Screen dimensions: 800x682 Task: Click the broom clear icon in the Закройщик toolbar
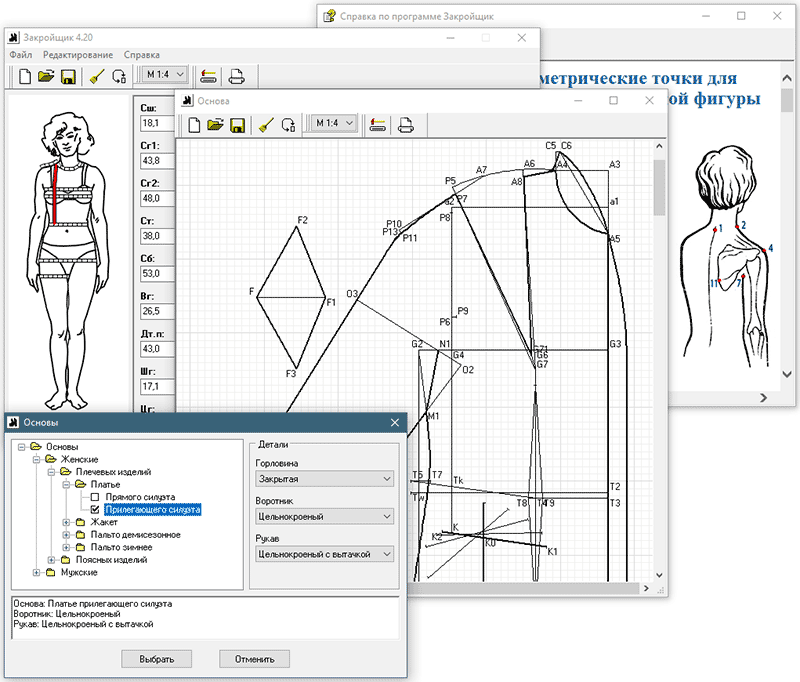[96, 76]
